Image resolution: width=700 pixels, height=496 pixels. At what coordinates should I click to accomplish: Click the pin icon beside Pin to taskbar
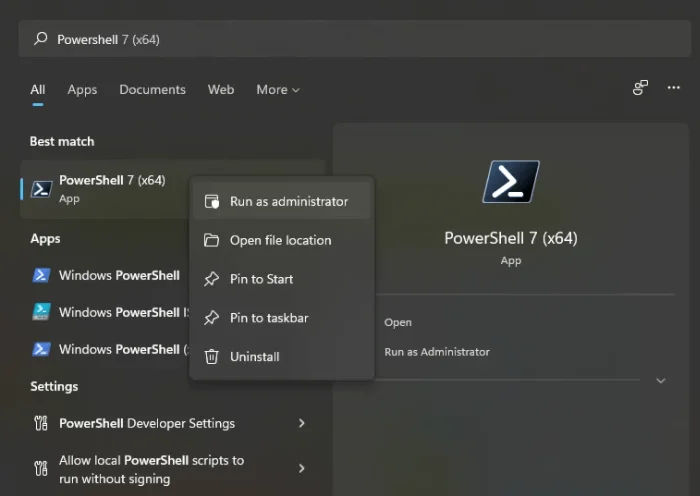pyautogui.click(x=212, y=318)
